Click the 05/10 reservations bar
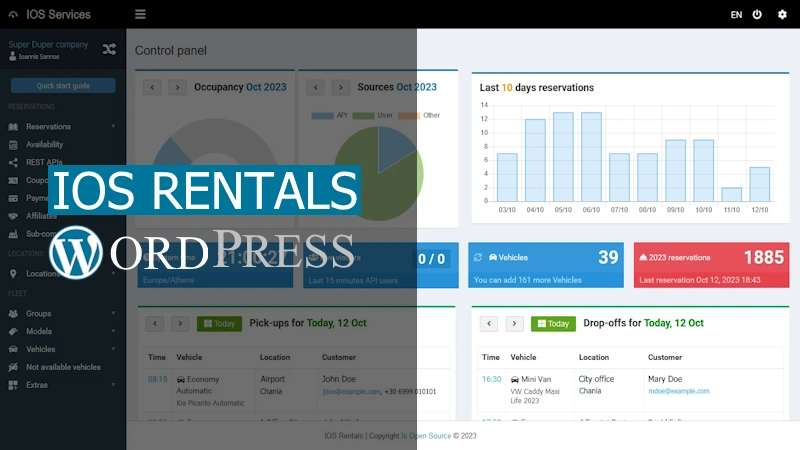The width and height of the screenshot is (800, 450). point(563,157)
